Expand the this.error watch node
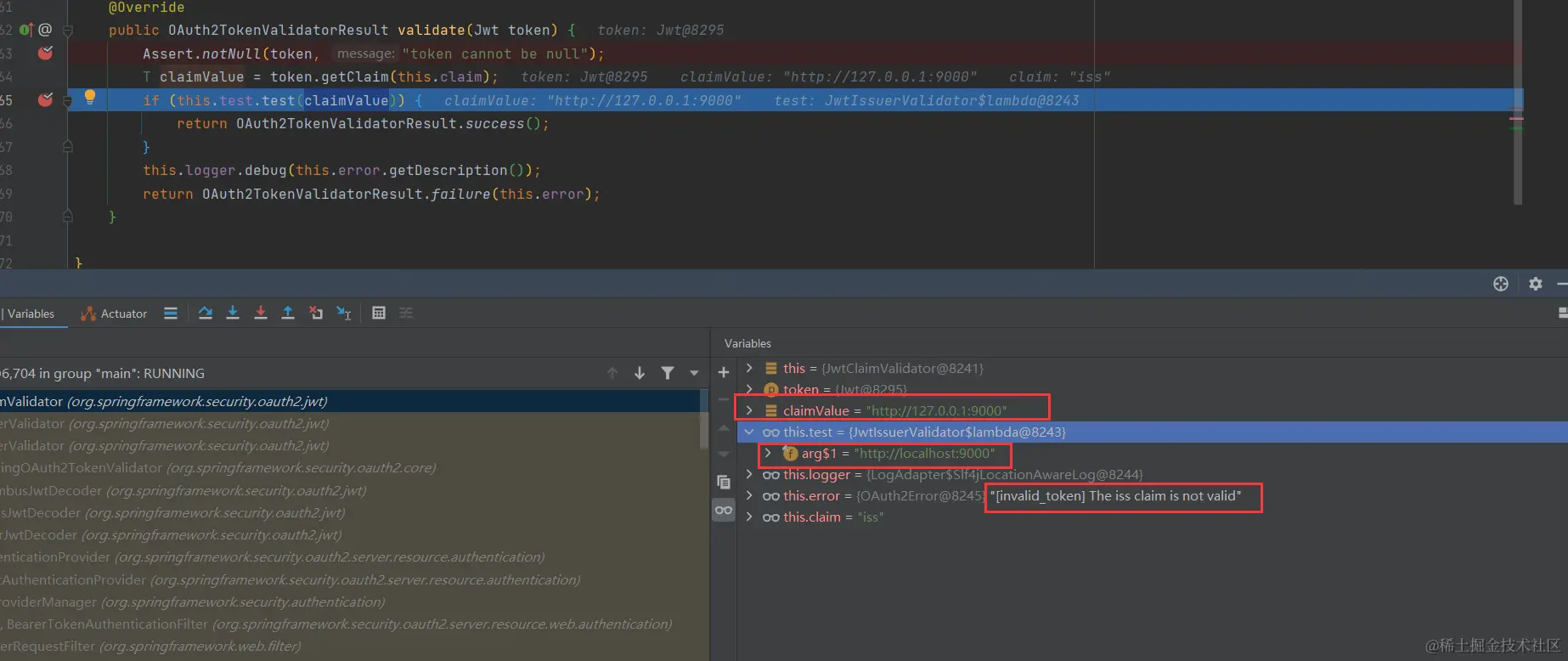The height and width of the screenshot is (661, 1568). point(749,495)
